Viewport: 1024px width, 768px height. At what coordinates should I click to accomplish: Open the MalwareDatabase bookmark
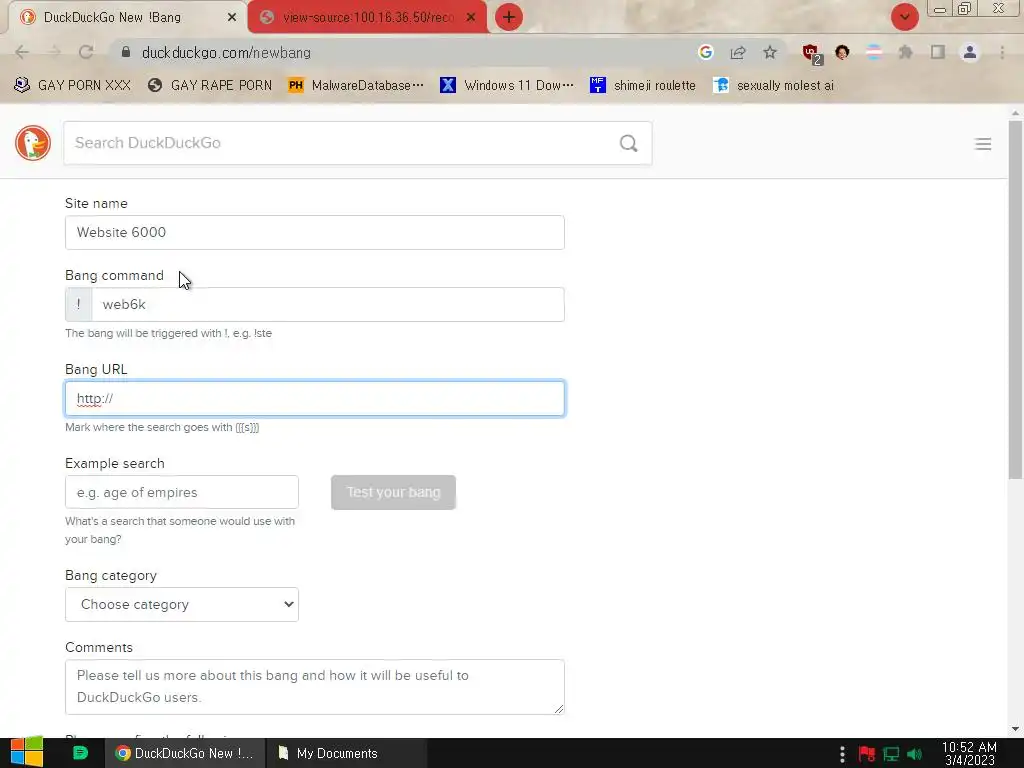(357, 85)
